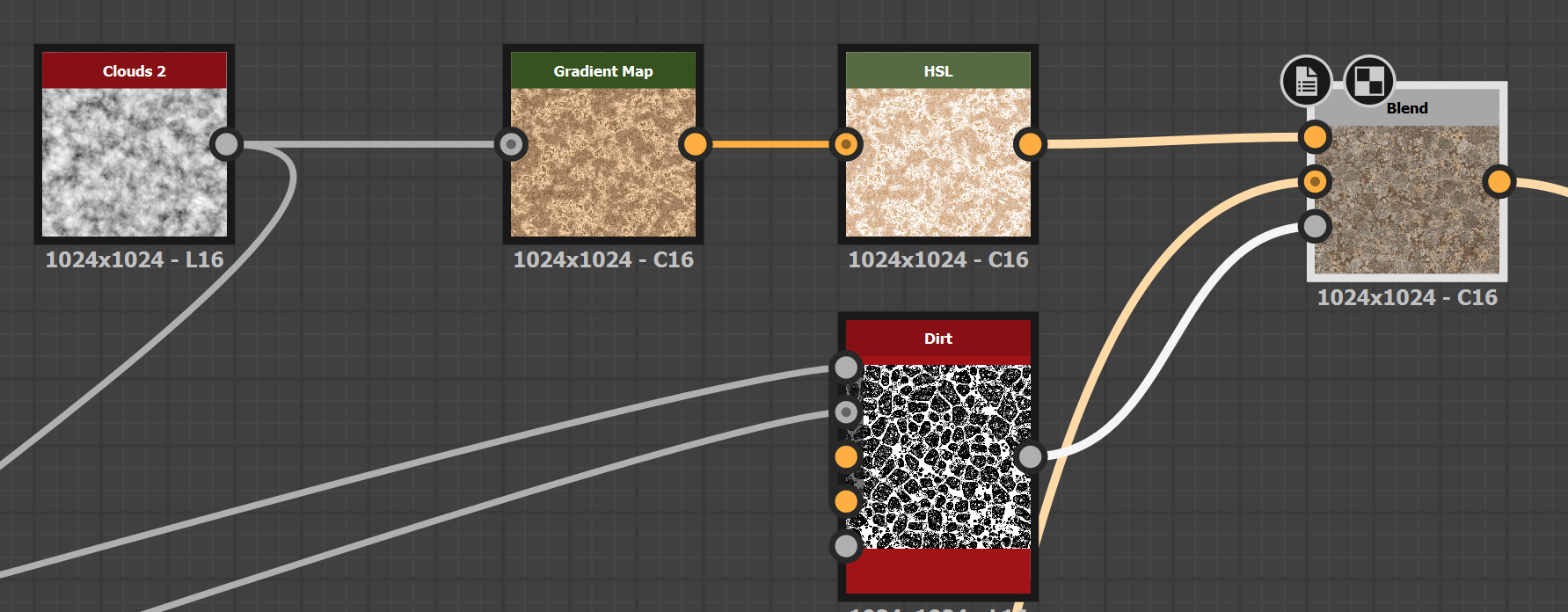Select the Gradient Map node thumbnail
Viewport: 1568px width, 612px height.
click(603, 163)
